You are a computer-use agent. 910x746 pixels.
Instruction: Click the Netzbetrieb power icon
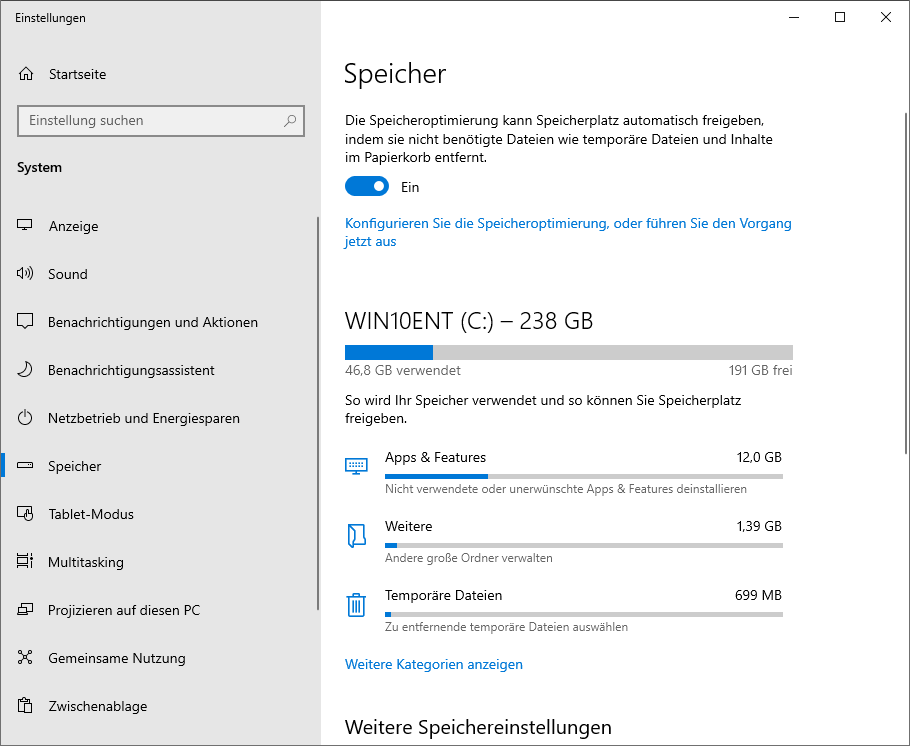[x=26, y=418]
